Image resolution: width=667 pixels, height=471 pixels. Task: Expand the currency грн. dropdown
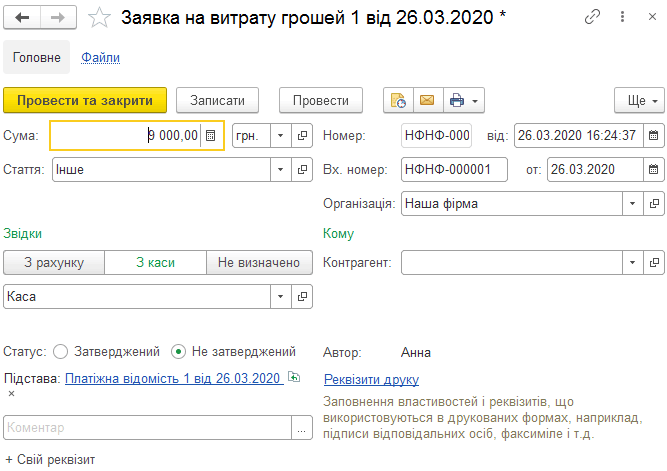point(281,136)
